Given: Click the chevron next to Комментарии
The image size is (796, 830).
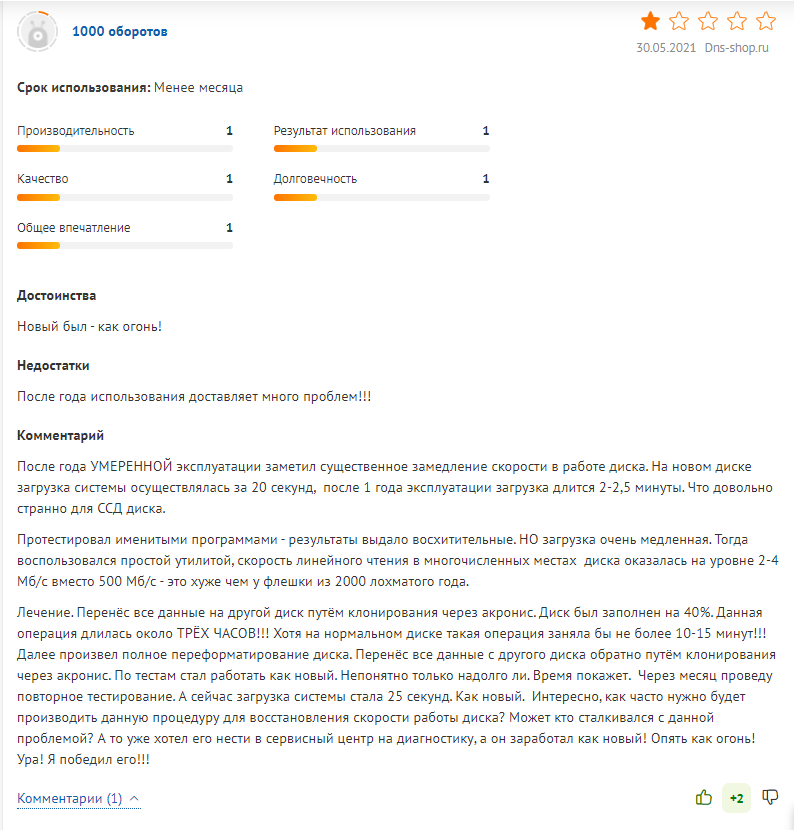Looking at the screenshot, I should [x=135, y=799].
